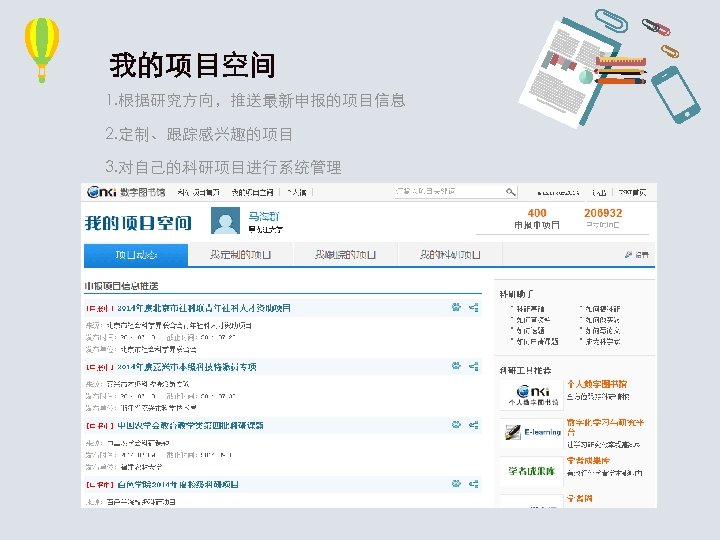Open 我的项目空间 in the top navigation

pyautogui.click(x=252, y=192)
